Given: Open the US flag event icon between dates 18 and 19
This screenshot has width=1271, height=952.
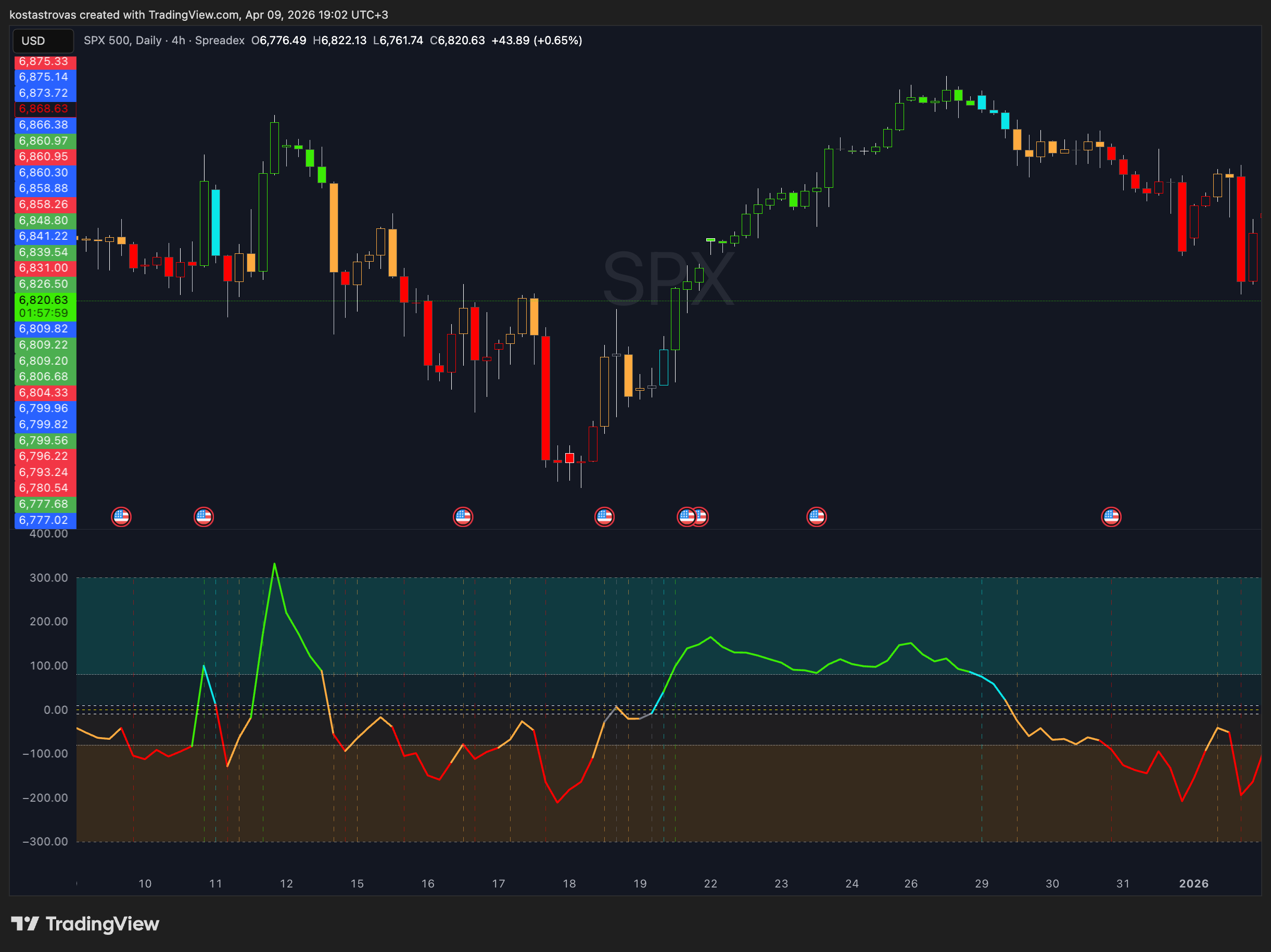Looking at the screenshot, I should click(x=604, y=517).
